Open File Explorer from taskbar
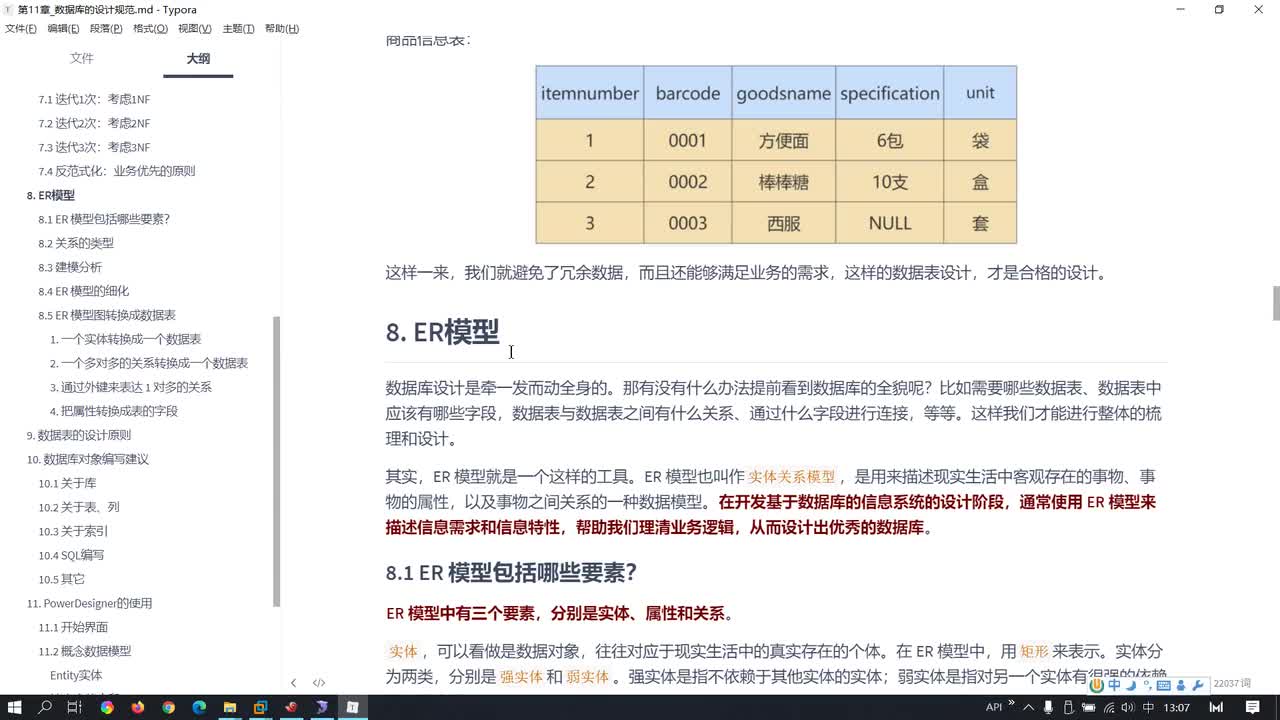Viewport: 1280px width, 720px height. [230, 707]
